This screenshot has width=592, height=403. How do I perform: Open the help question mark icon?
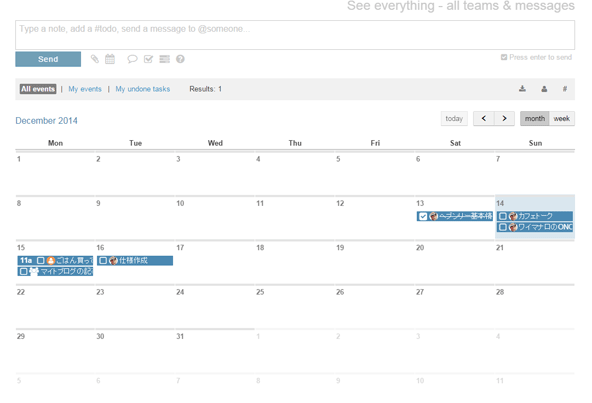[x=180, y=59]
